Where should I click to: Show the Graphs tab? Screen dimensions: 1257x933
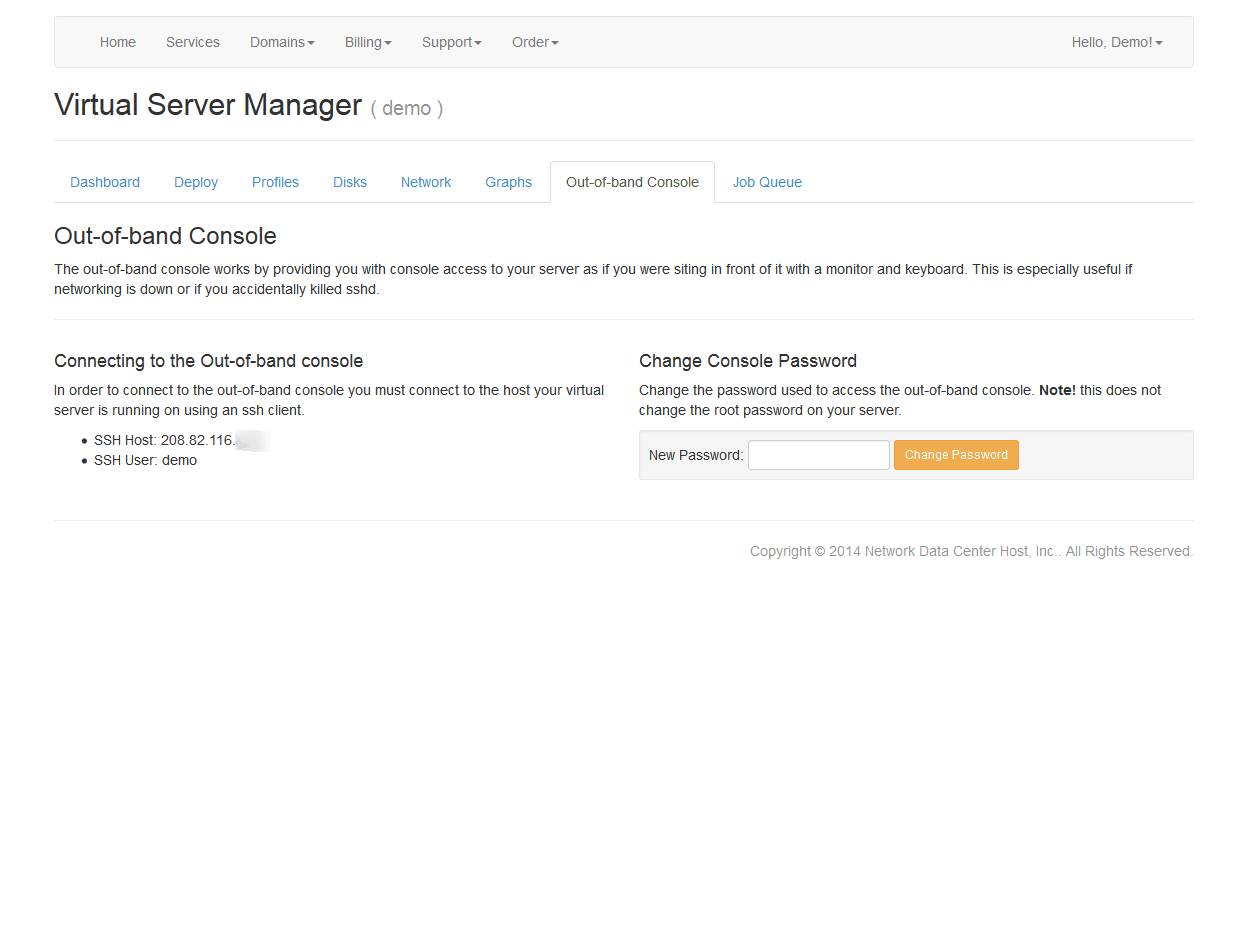tap(508, 182)
